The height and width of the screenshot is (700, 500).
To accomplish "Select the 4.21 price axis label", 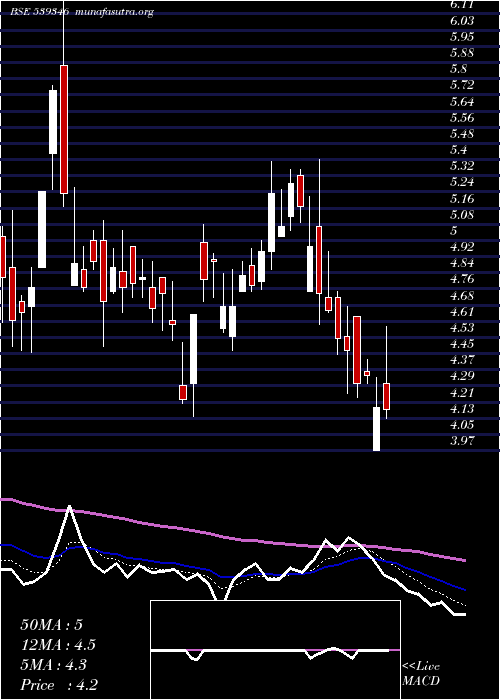I will click(462, 393).
